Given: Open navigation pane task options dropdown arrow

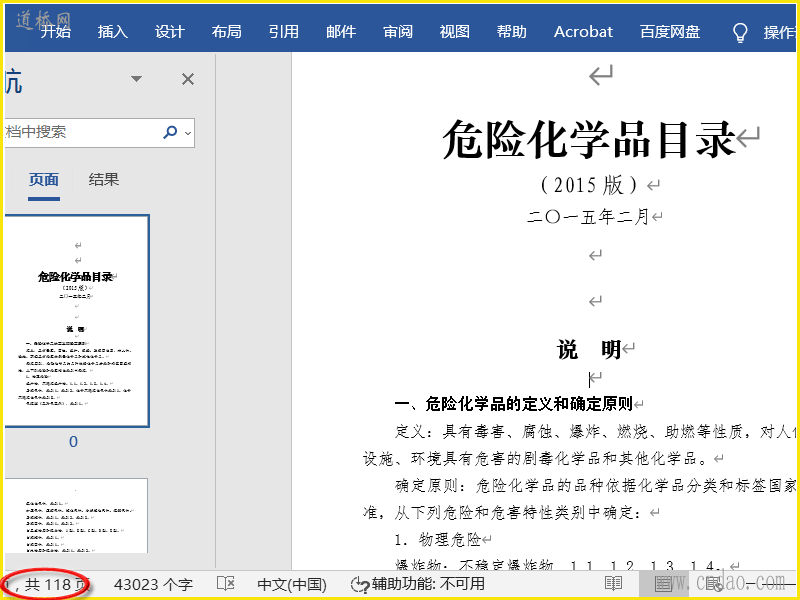Looking at the screenshot, I should (x=136, y=79).
